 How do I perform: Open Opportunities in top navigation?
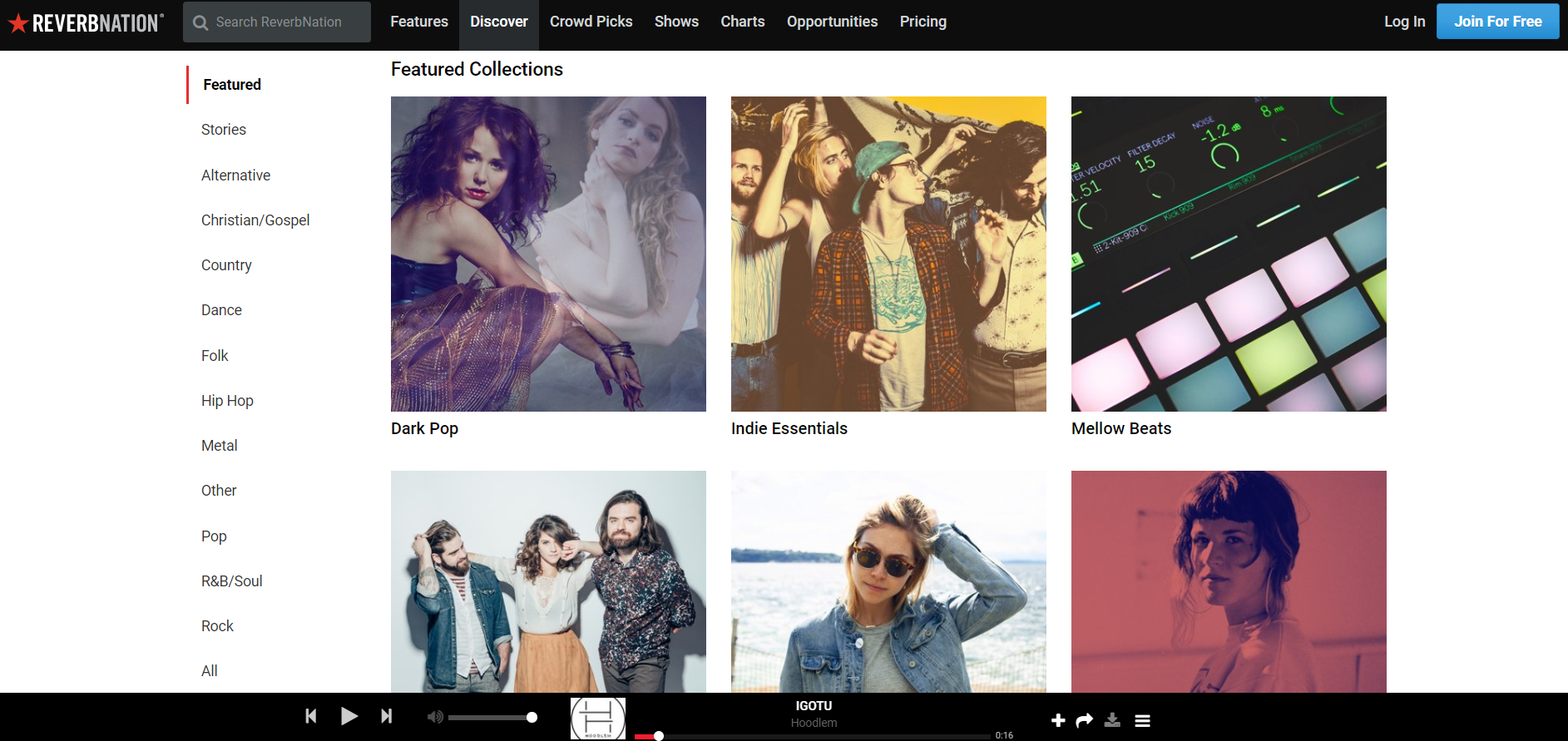coord(832,22)
